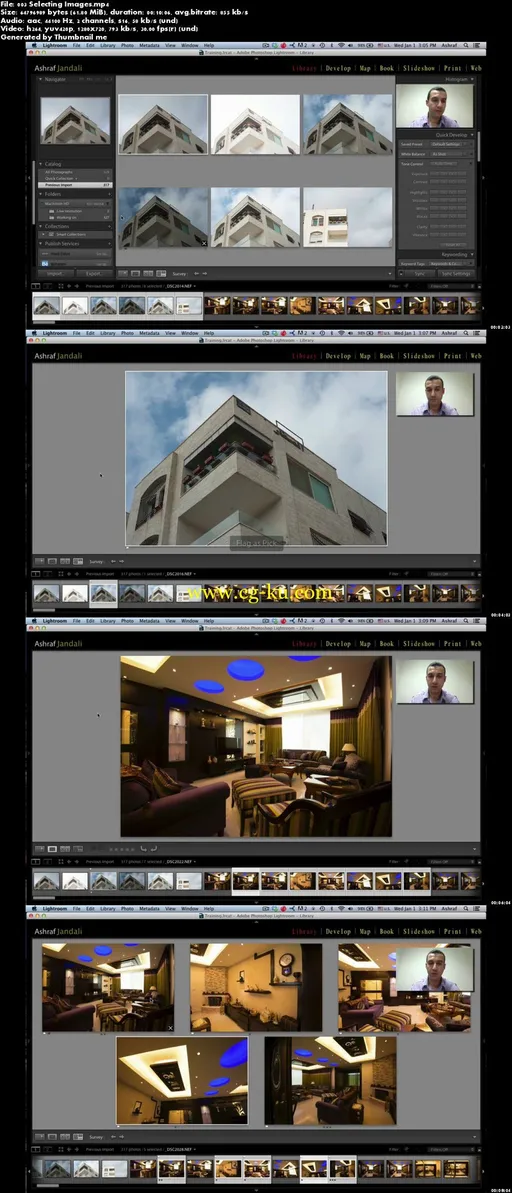512x1193 pixels.
Task: Click grid shortcut icon in 3:05 PM filmstrip header
Action: point(59,286)
